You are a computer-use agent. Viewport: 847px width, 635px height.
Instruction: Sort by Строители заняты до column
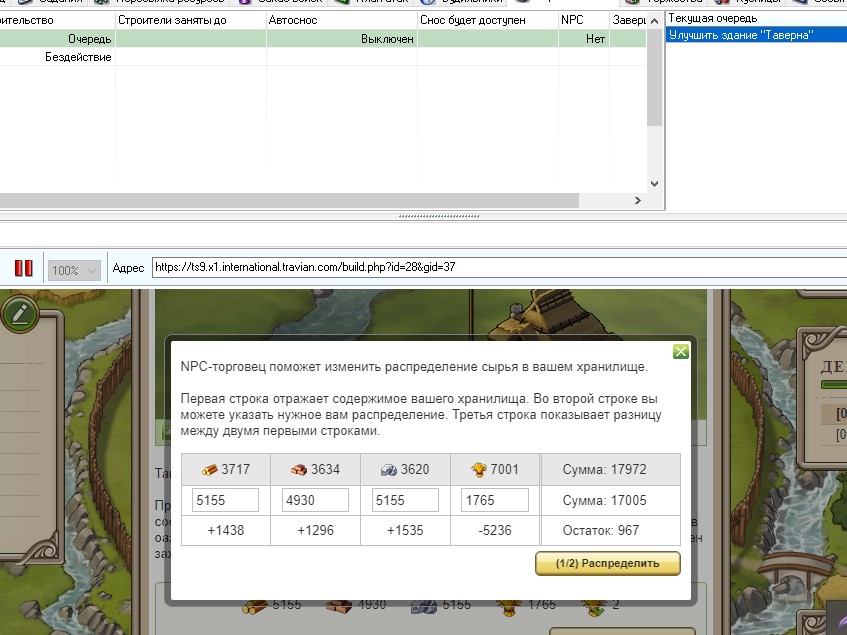[x=191, y=21]
